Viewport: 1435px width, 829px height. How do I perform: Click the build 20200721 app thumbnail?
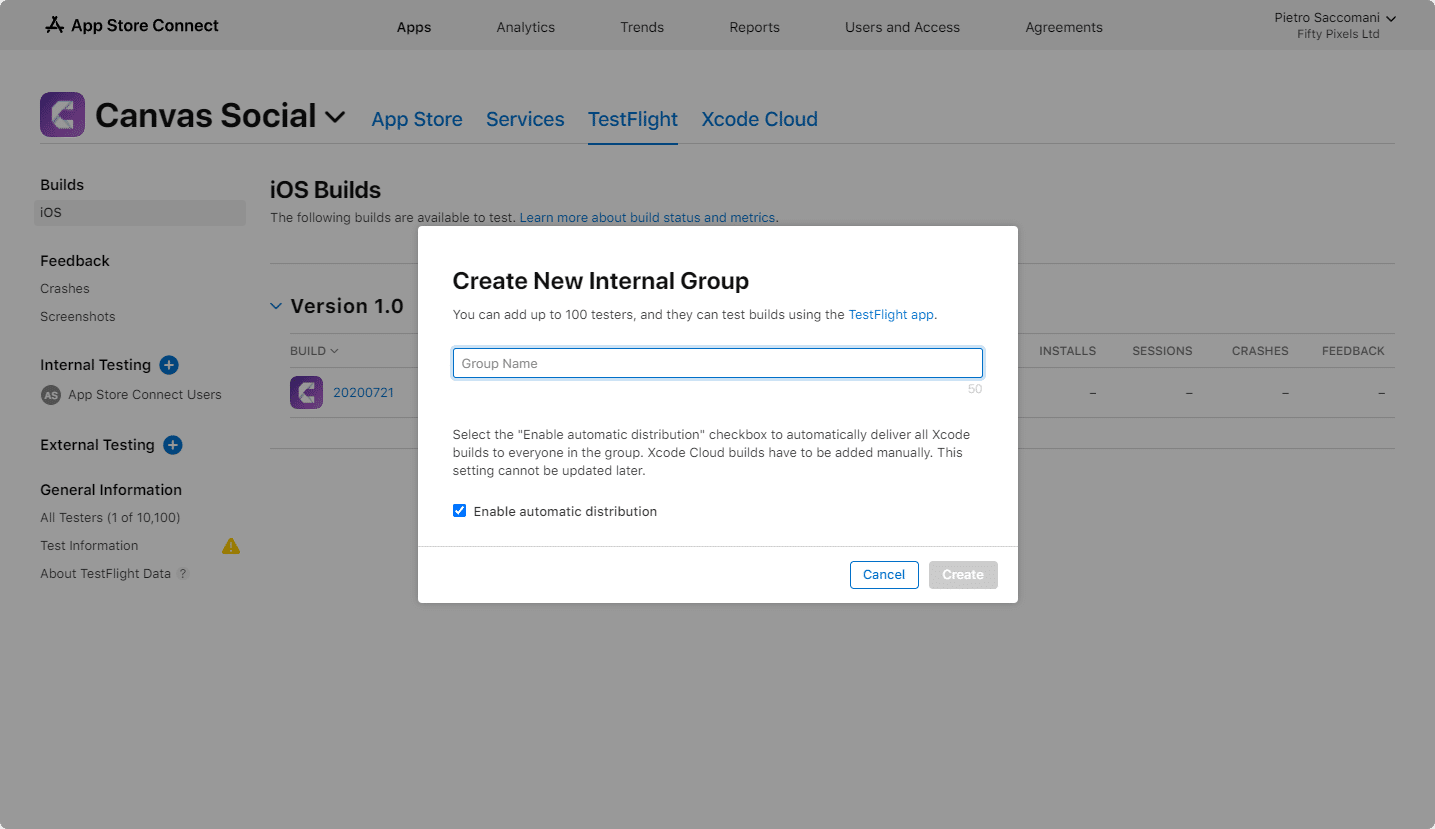pos(306,392)
